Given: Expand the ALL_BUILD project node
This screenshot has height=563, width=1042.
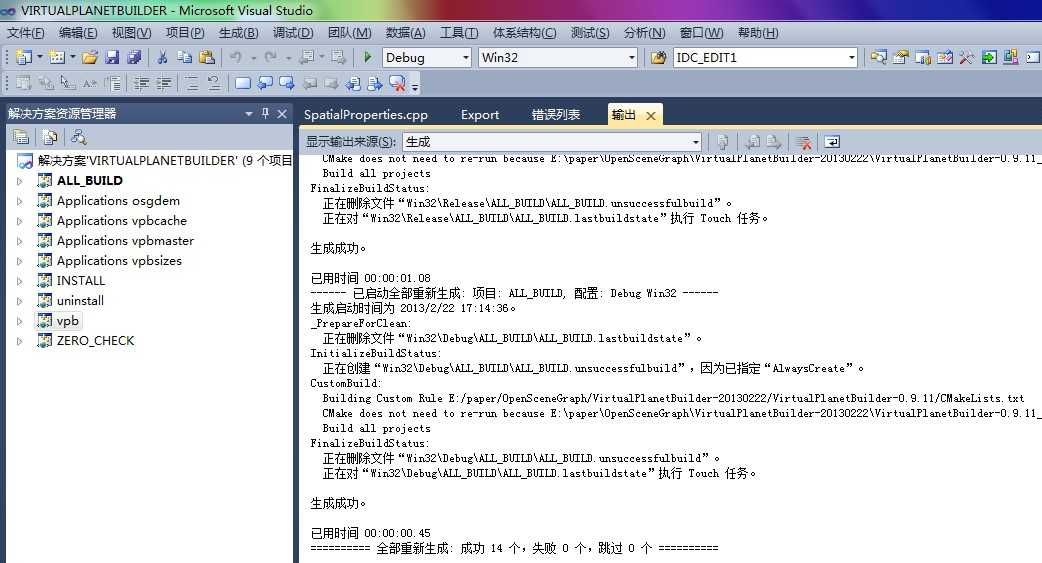Looking at the screenshot, I should 20,181.
